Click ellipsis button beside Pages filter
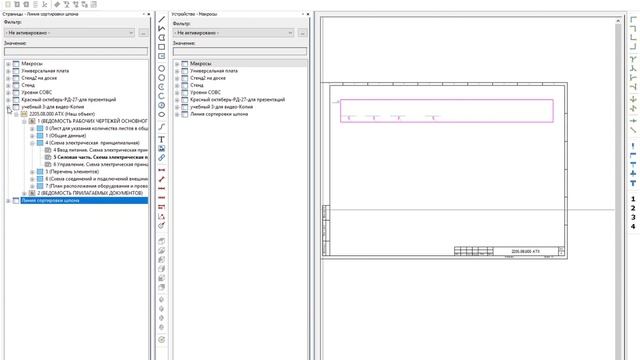Screen dimensions: 640x360 (x=143, y=33)
